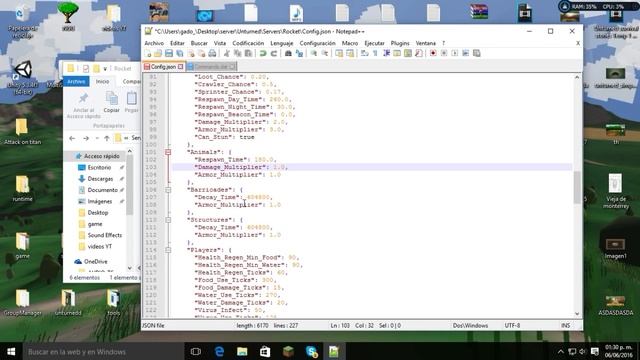This screenshot has width=640, height=360.
Task: Collapse the "Barricades" fold marker
Action: point(168,190)
